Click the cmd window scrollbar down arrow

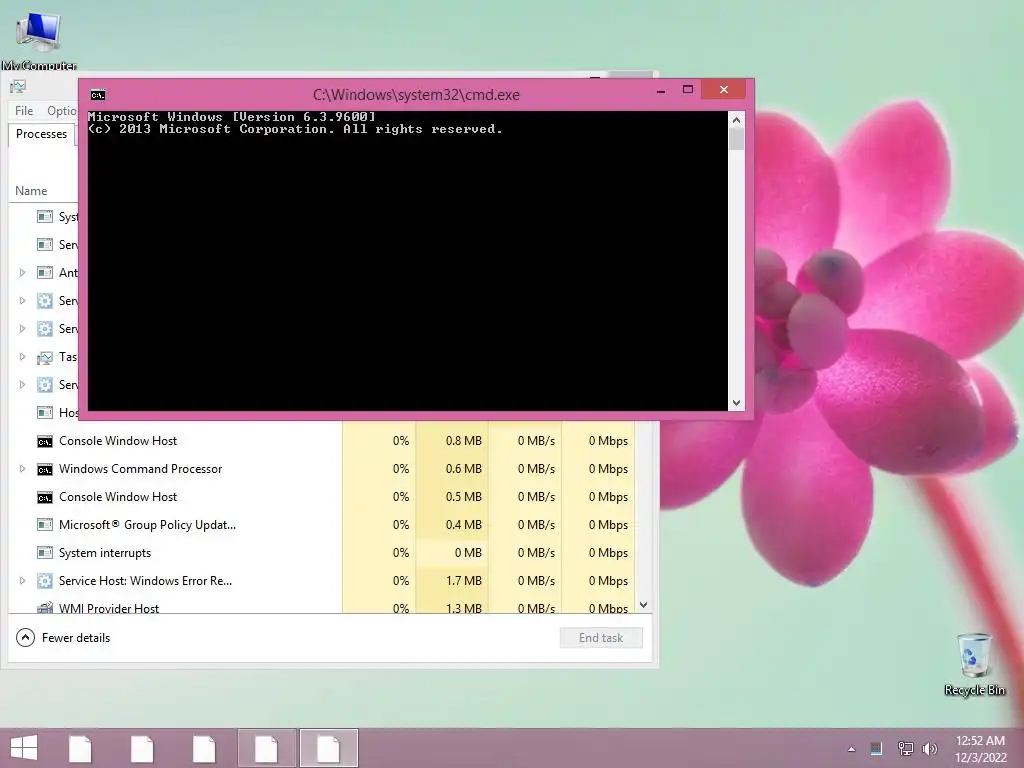pos(736,403)
